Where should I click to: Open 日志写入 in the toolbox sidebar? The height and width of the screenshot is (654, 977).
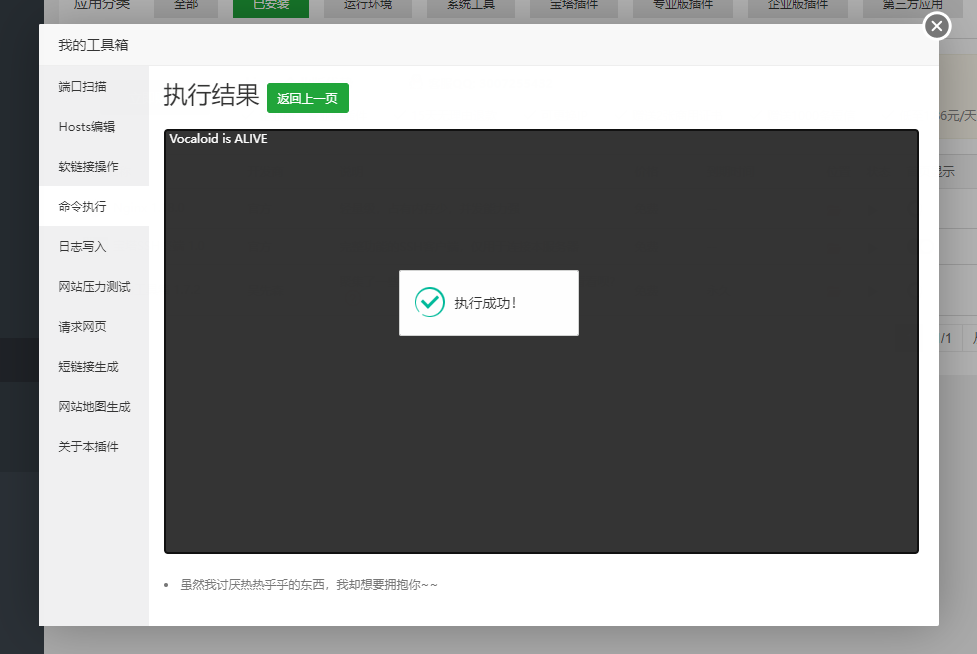coord(94,247)
